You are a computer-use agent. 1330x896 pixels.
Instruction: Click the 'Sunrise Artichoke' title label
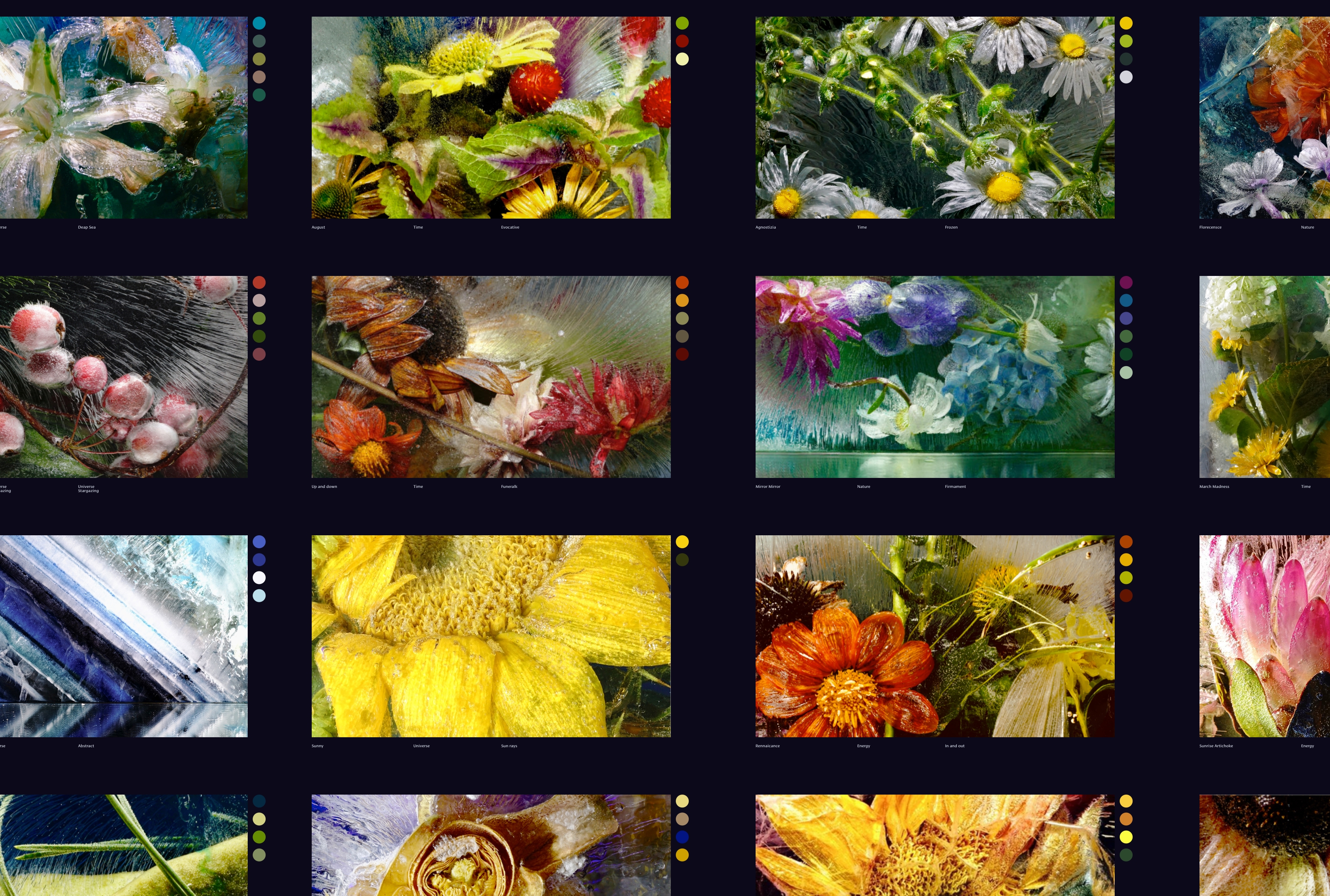pyautogui.click(x=1216, y=746)
